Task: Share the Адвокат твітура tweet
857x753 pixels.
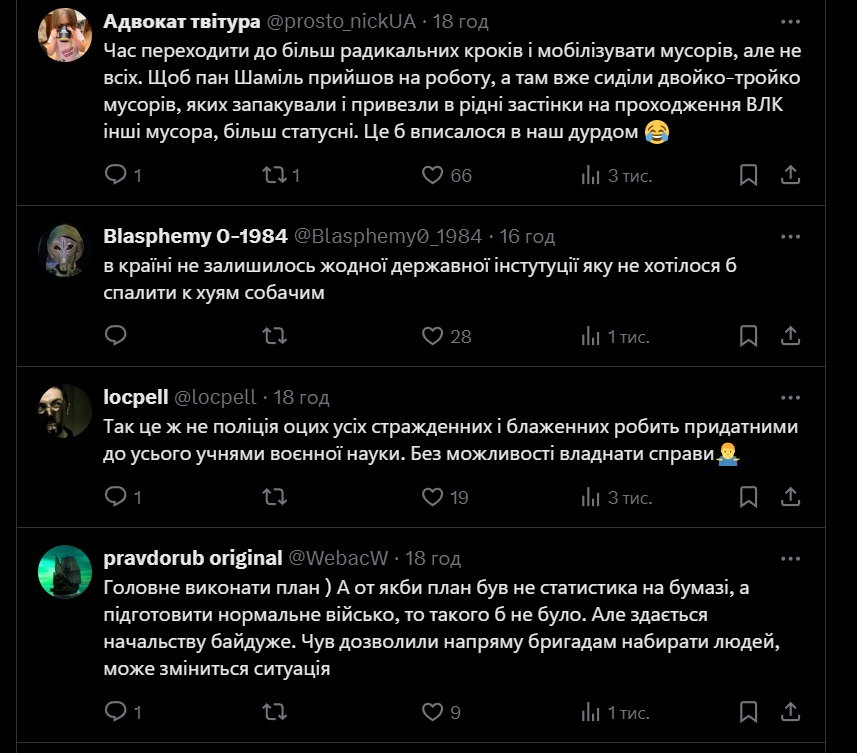Action: click(790, 175)
